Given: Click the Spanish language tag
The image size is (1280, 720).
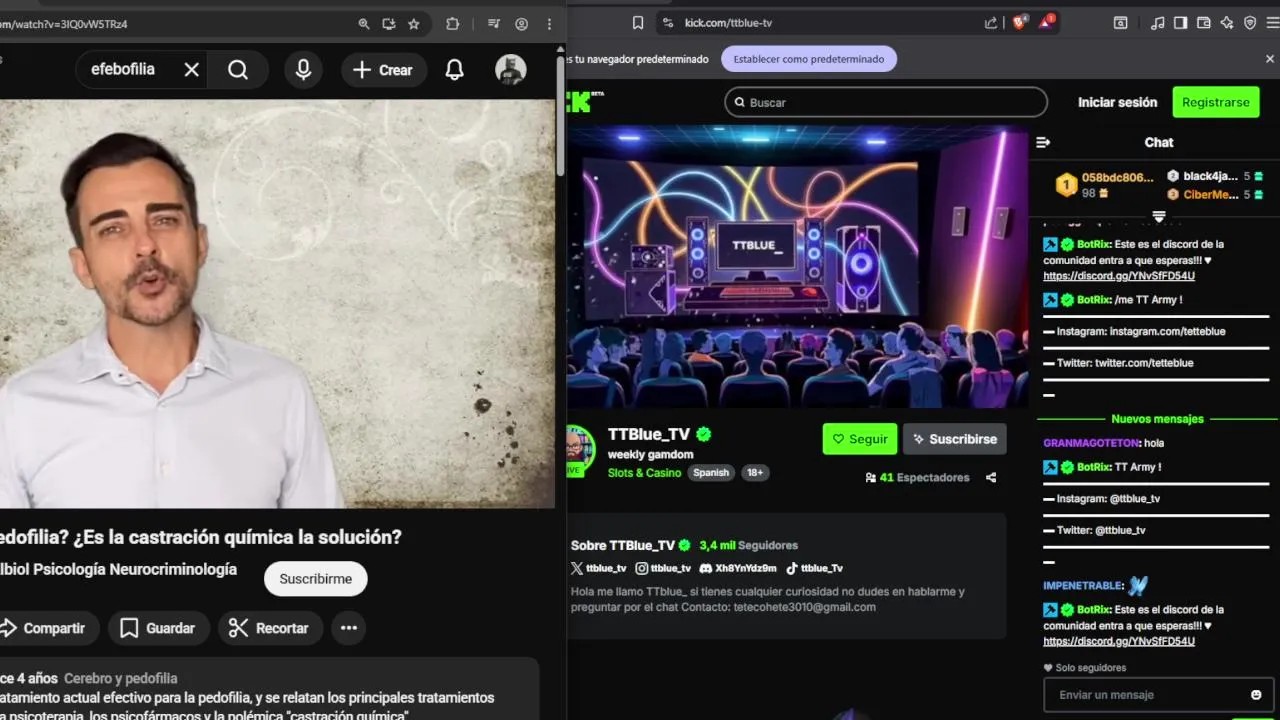Looking at the screenshot, I should 711,473.
